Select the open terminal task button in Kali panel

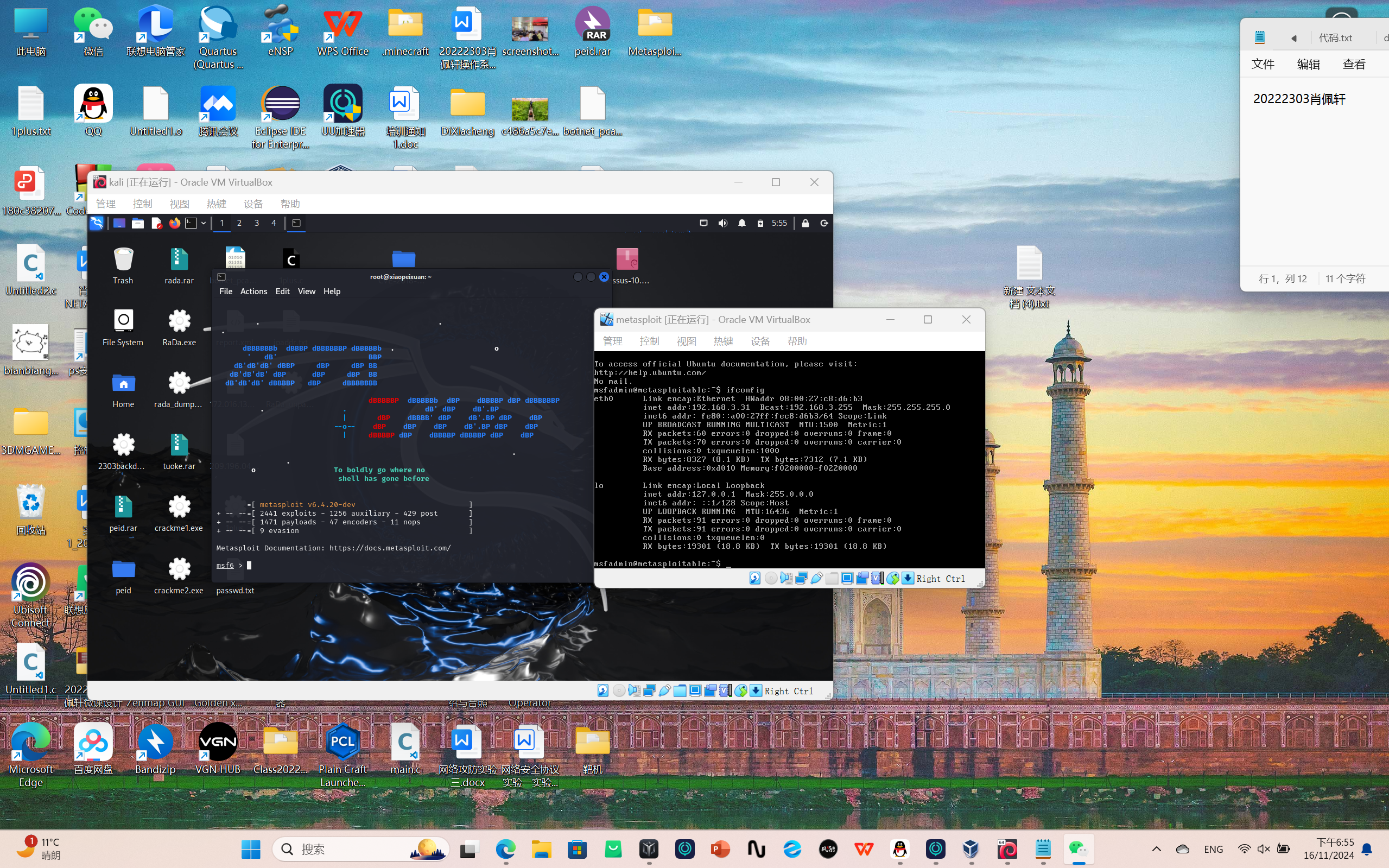(x=296, y=223)
